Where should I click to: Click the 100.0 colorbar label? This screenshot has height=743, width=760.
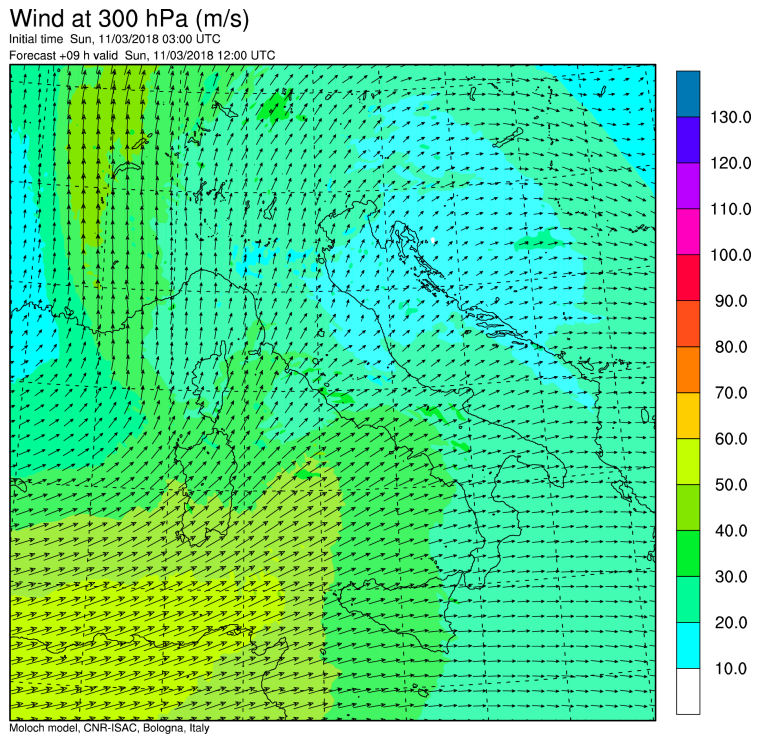click(730, 255)
